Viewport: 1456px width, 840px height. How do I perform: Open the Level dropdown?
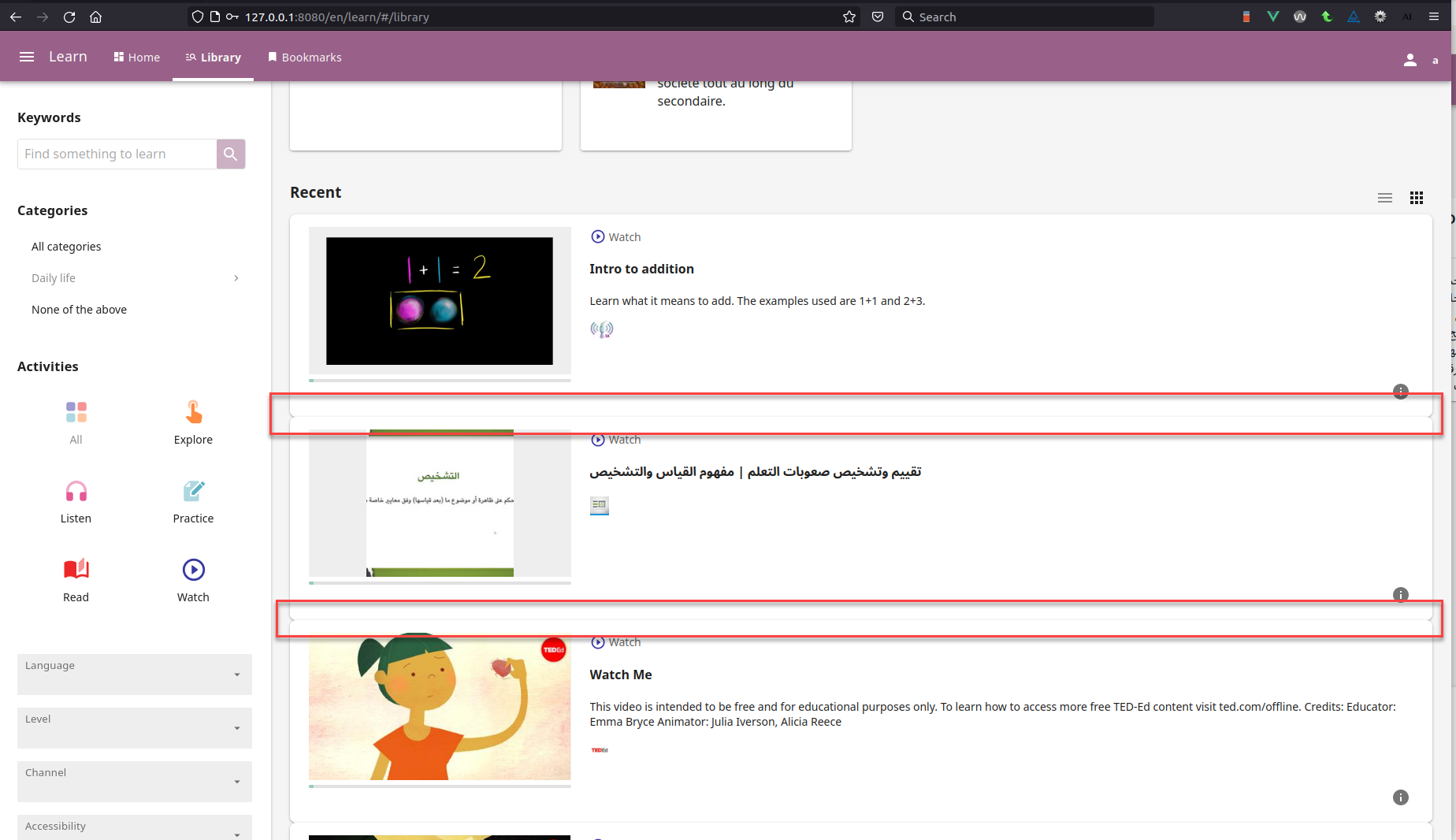coord(133,728)
